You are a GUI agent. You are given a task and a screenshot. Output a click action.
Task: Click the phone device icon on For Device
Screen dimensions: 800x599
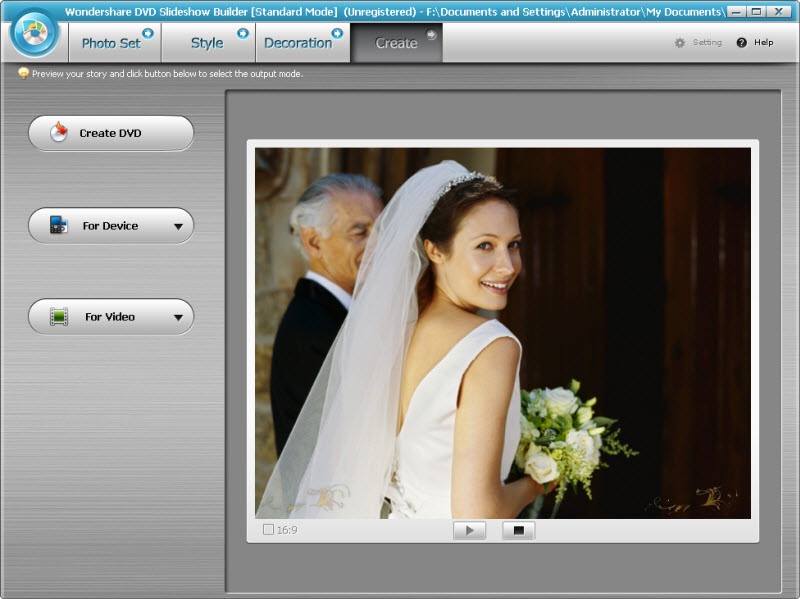pyautogui.click(x=58, y=226)
